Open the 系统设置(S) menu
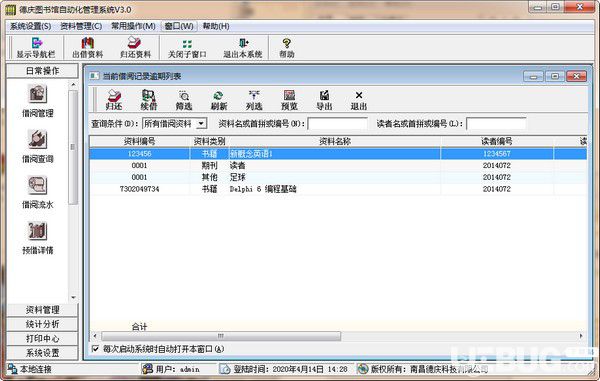 pyautogui.click(x=30, y=26)
